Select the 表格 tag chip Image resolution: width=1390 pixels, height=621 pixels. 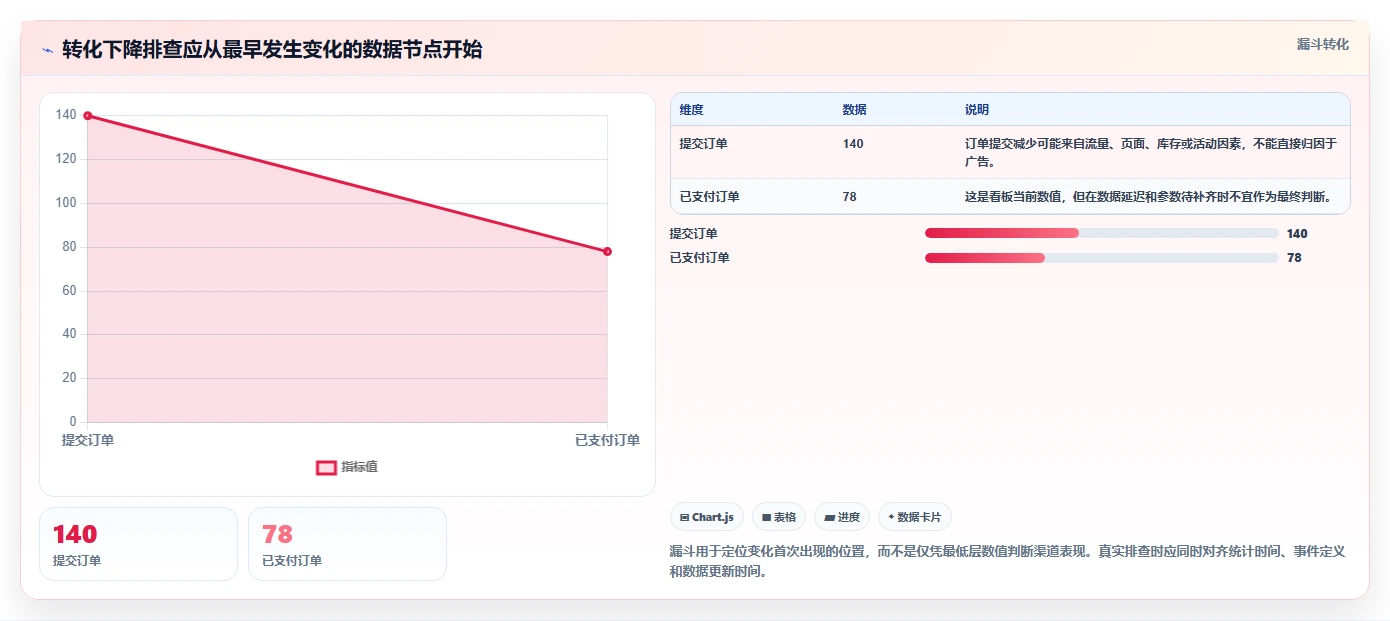pos(778,517)
